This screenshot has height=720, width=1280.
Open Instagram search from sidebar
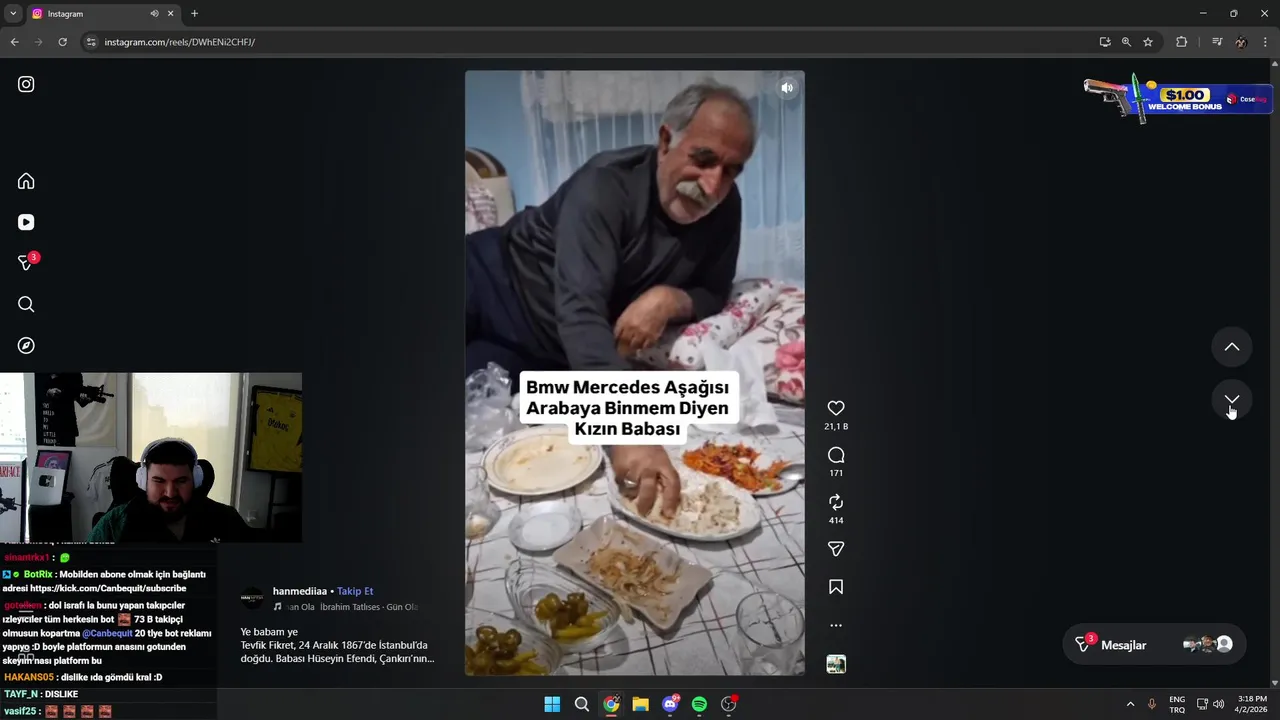click(x=26, y=304)
